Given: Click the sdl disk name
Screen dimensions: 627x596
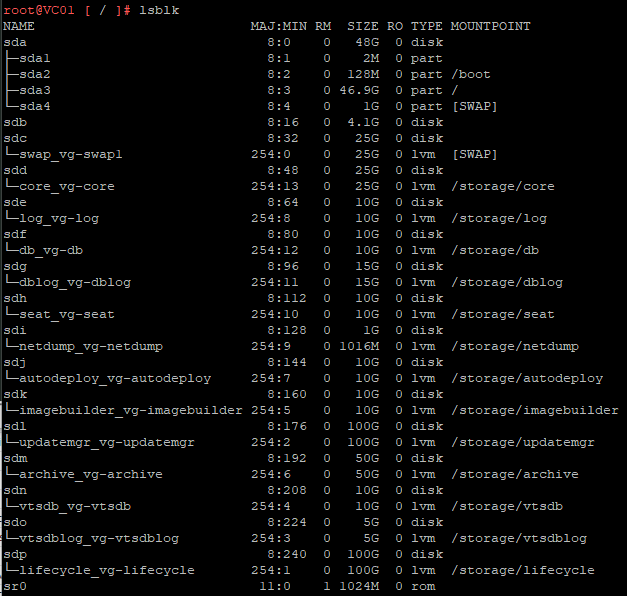Looking at the screenshot, I should pyautogui.click(x=15, y=426).
